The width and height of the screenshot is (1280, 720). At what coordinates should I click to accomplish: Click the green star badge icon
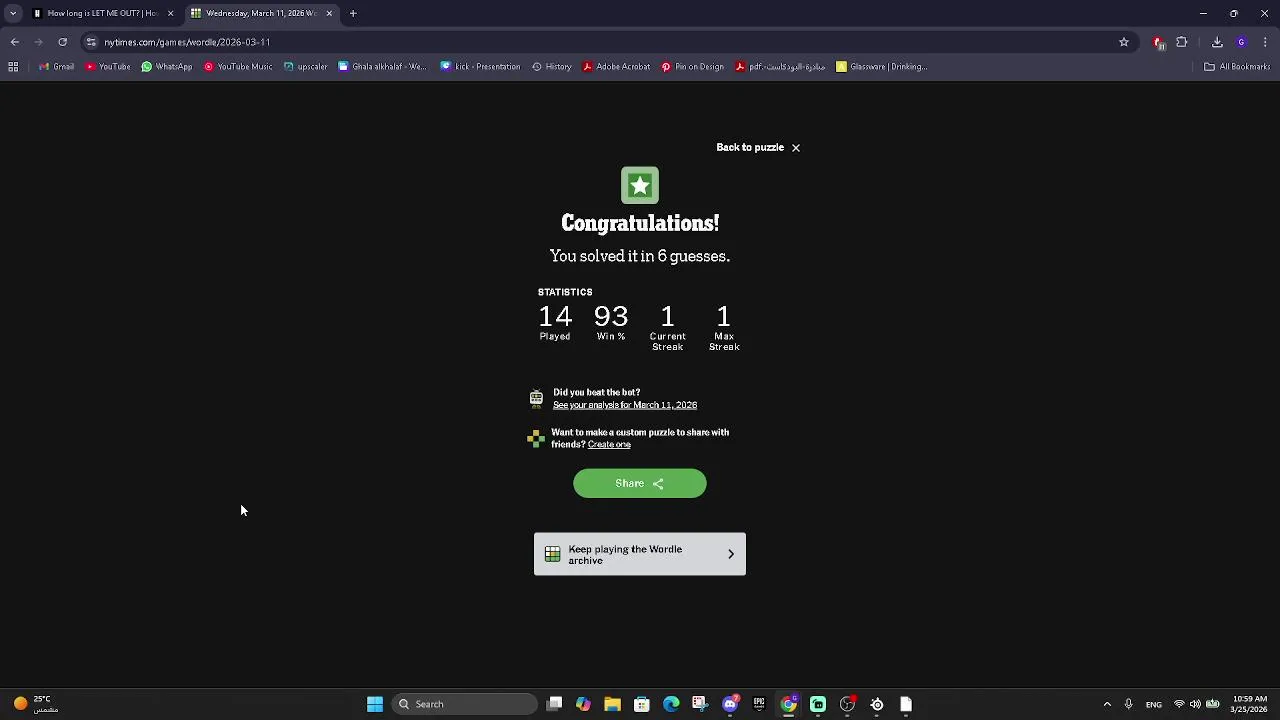[640, 186]
